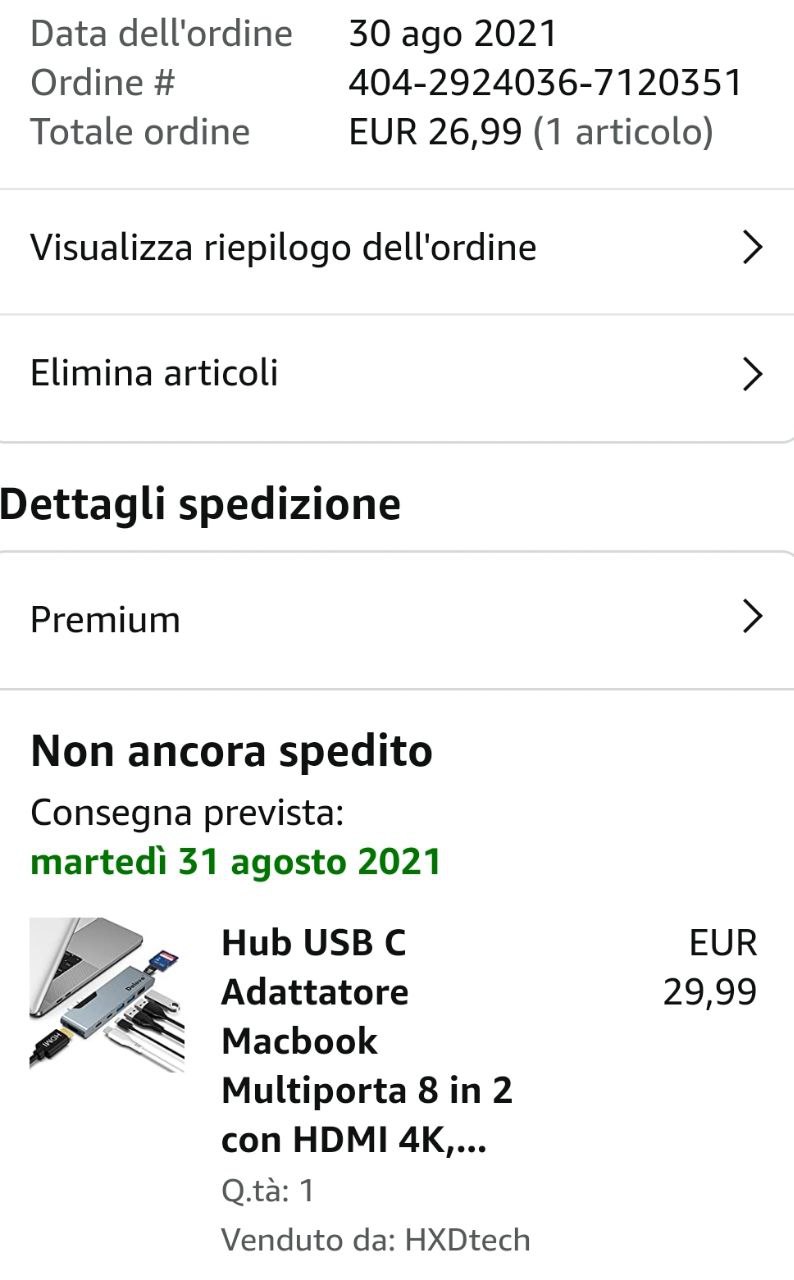794x1280 pixels.
Task: Tap the chevron beside Visualizza riepilogo dell'ordine
Action: 754,248
